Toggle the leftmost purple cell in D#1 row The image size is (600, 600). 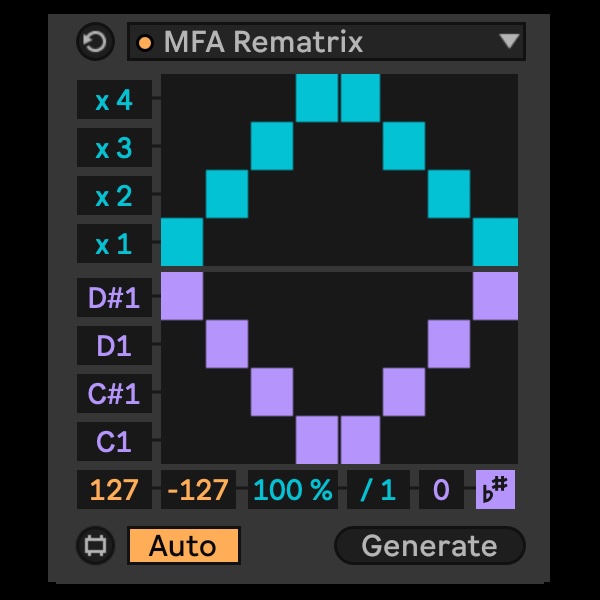click(x=182, y=296)
